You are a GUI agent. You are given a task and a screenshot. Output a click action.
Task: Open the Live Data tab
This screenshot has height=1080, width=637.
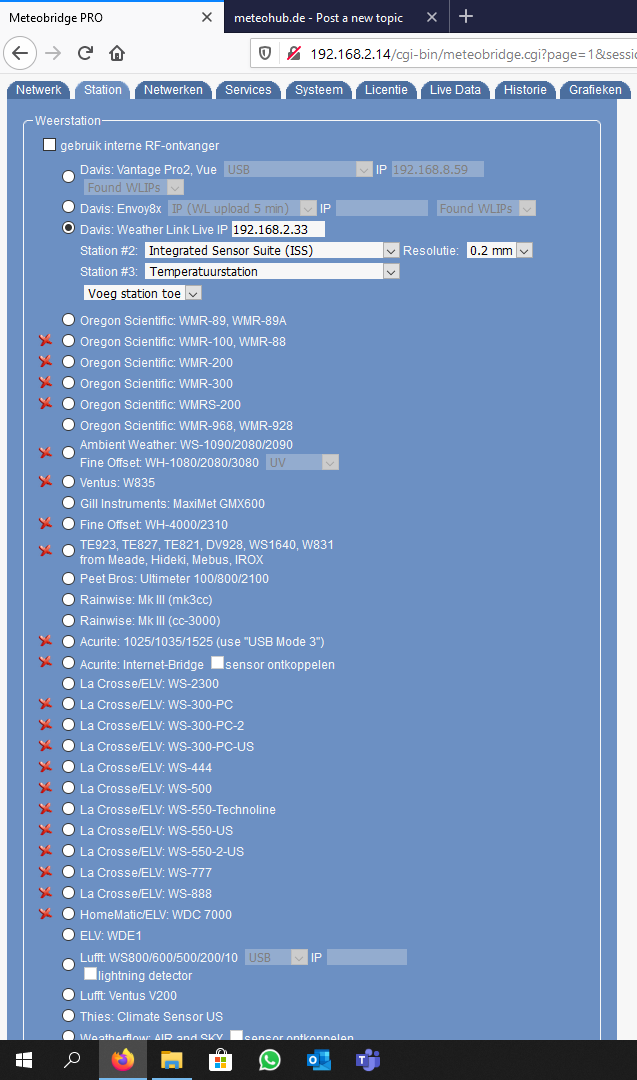coord(455,90)
